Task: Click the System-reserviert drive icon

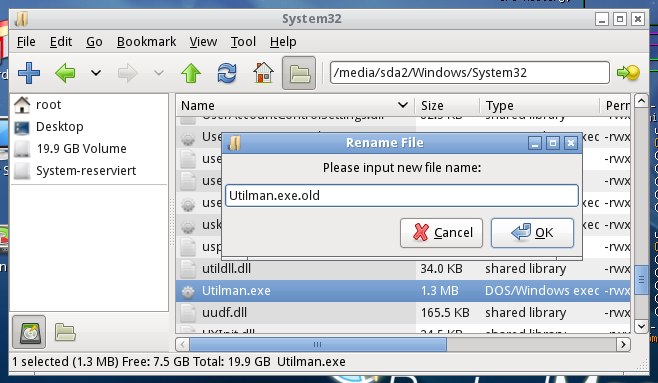Action: point(22,171)
